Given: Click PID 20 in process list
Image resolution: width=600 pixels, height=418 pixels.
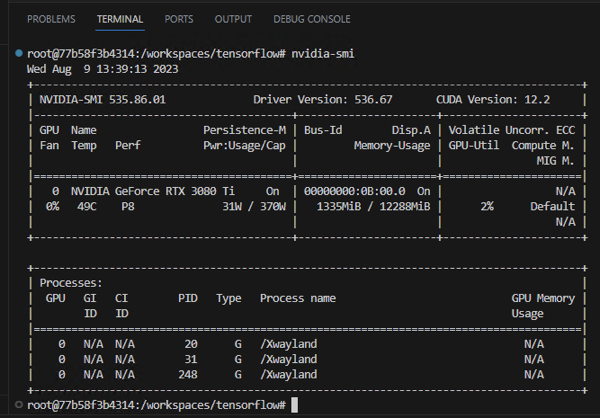Looking at the screenshot, I should click(x=191, y=344).
